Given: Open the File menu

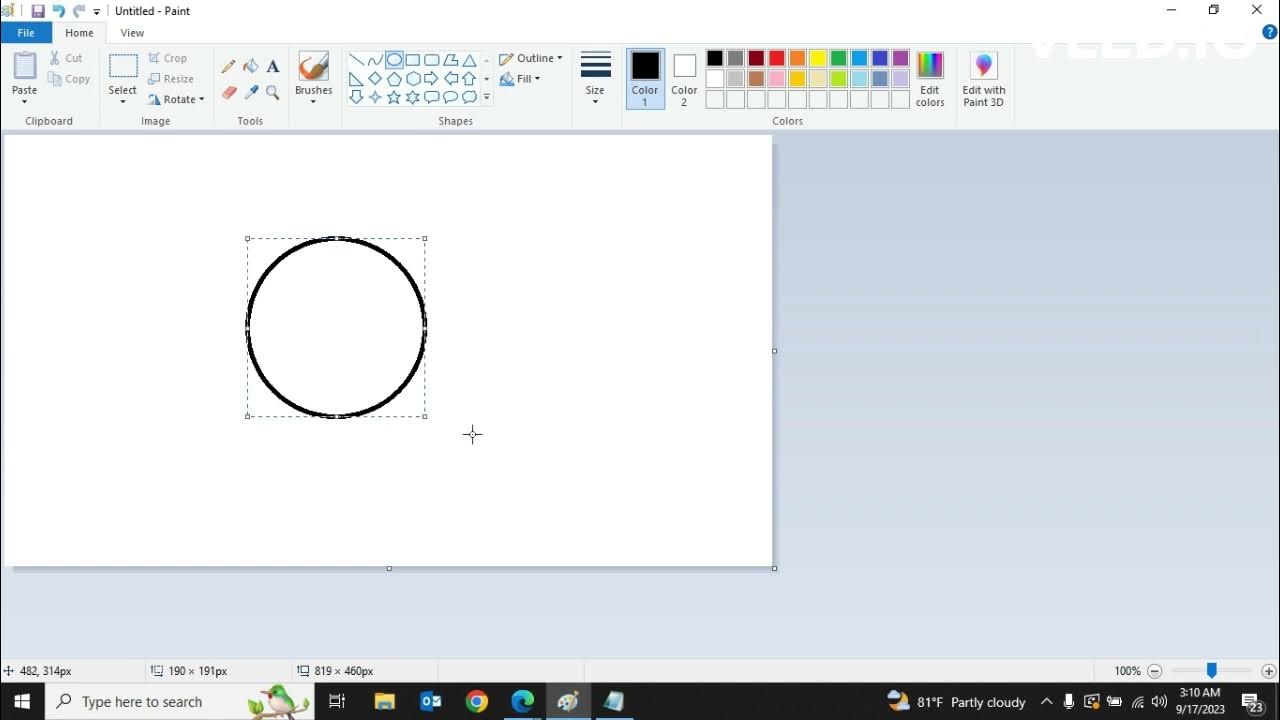Looking at the screenshot, I should pyautogui.click(x=26, y=33).
